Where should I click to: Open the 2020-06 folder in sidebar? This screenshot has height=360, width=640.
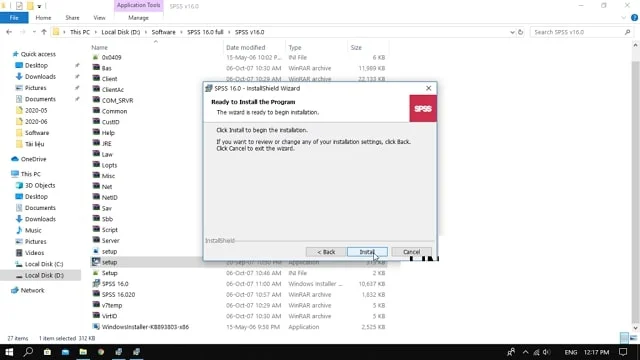tap(36, 122)
